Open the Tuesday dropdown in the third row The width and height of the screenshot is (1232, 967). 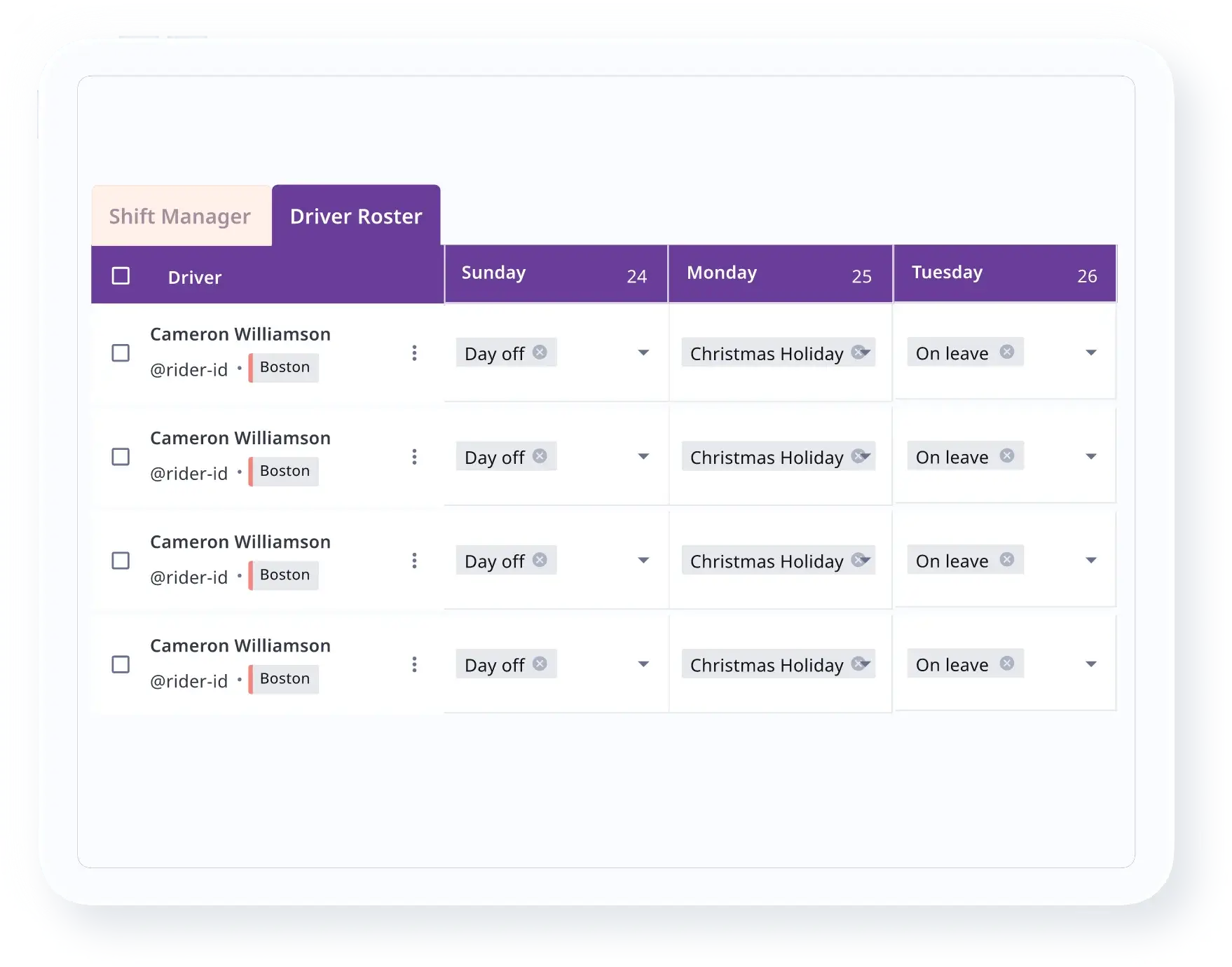coord(1090,561)
